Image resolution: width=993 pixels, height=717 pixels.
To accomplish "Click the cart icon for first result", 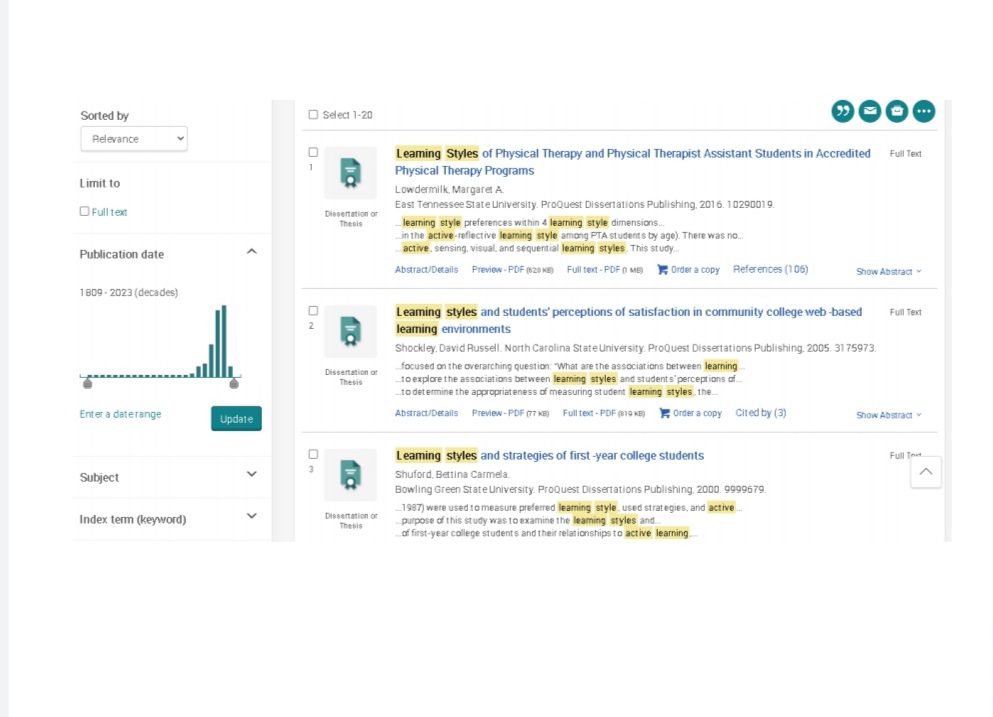I will (x=663, y=270).
